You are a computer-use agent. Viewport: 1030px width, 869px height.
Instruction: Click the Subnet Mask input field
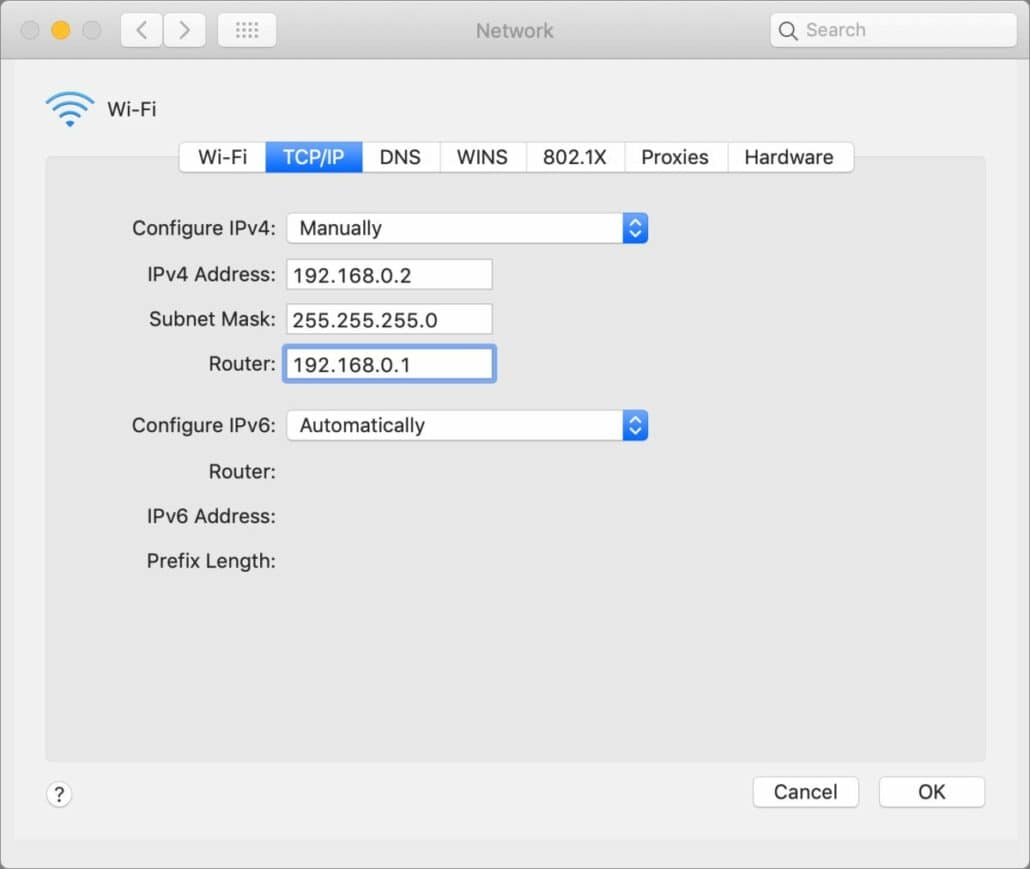coord(389,319)
